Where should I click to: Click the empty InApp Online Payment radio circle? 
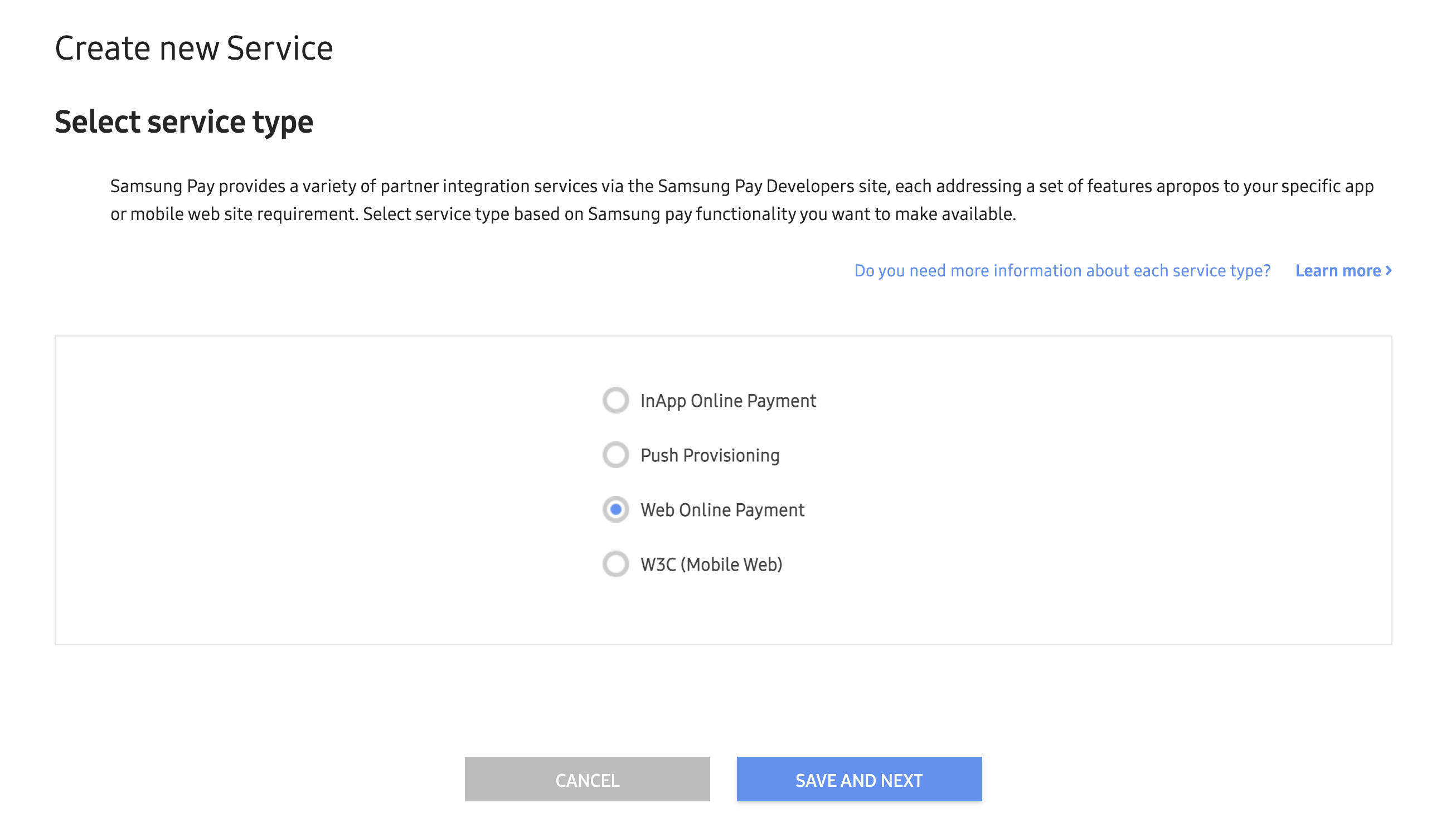(x=616, y=401)
